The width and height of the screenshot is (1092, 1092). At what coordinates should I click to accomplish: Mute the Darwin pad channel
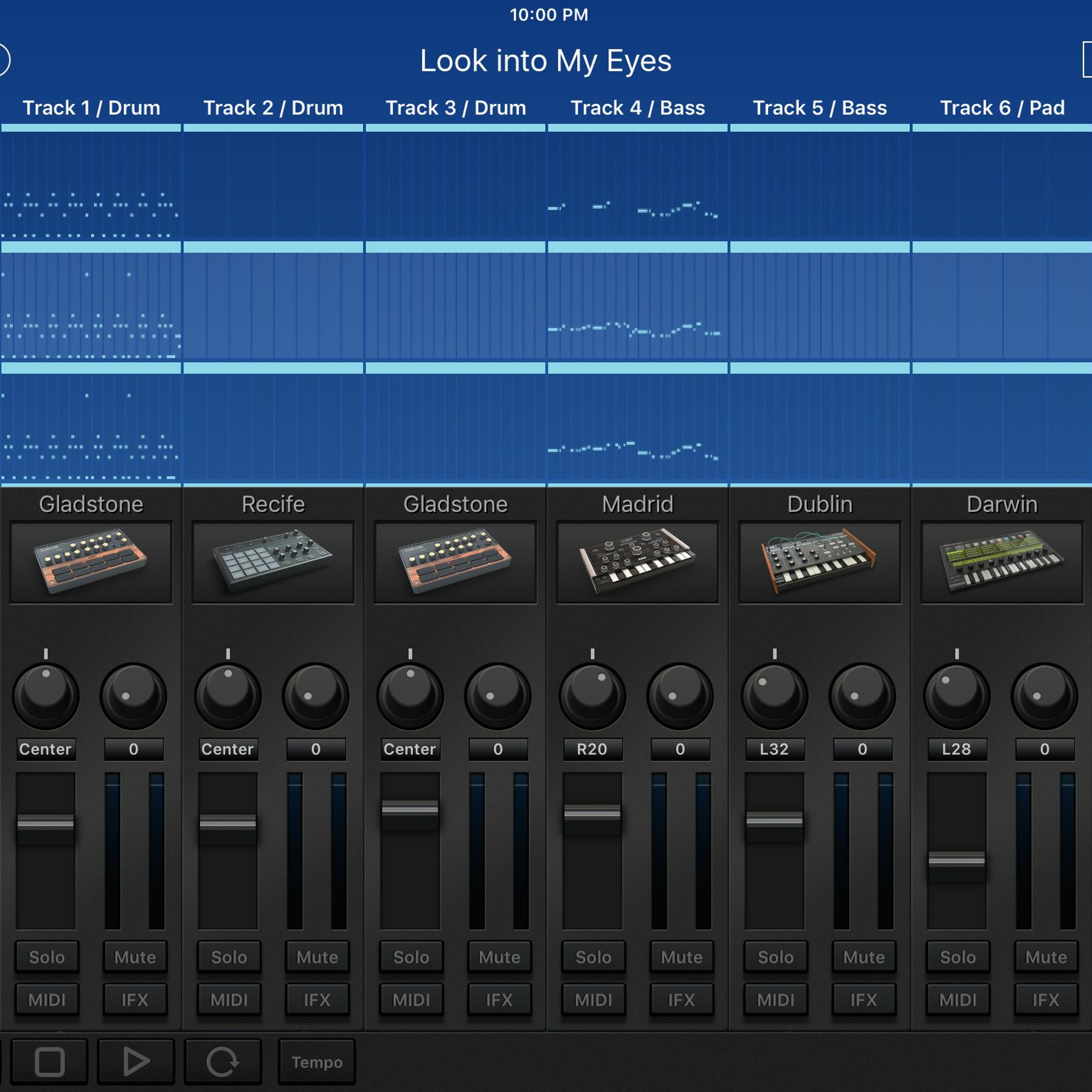point(1046,957)
